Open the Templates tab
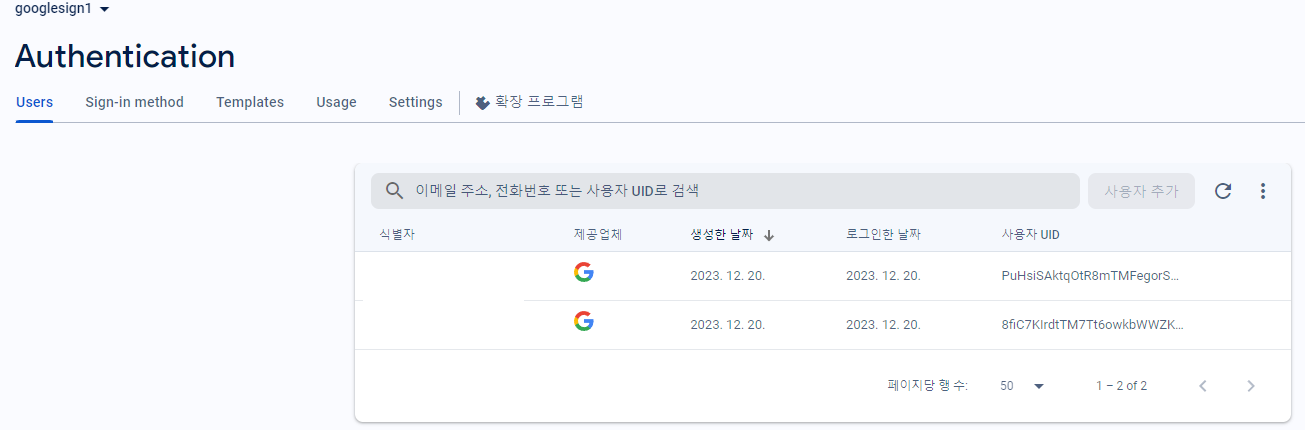 point(250,102)
